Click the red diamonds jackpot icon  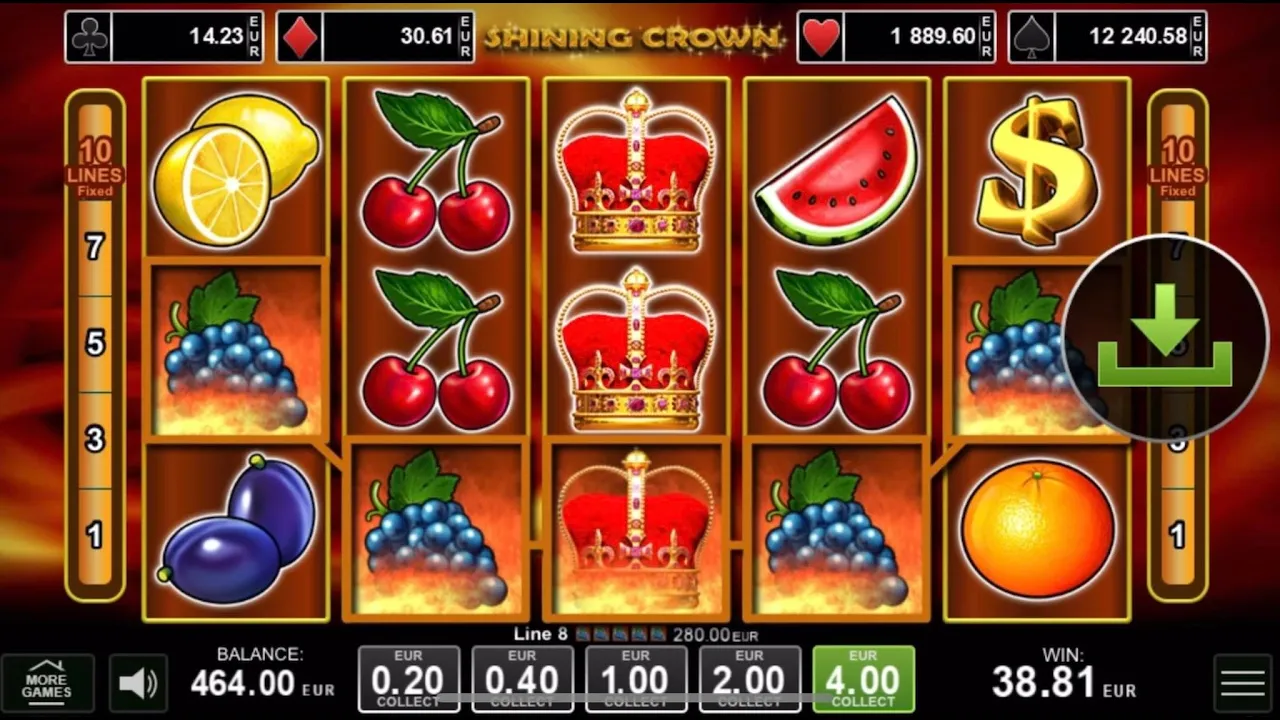[x=300, y=37]
